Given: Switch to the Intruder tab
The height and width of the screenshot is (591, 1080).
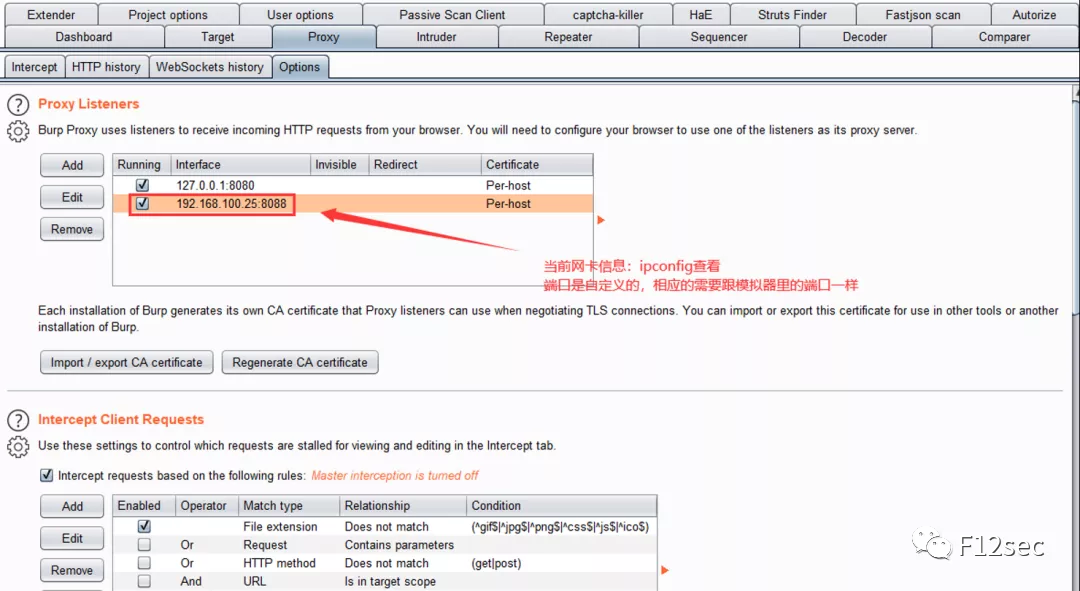Looking at the screenshot, I should (x=436, y=37).
